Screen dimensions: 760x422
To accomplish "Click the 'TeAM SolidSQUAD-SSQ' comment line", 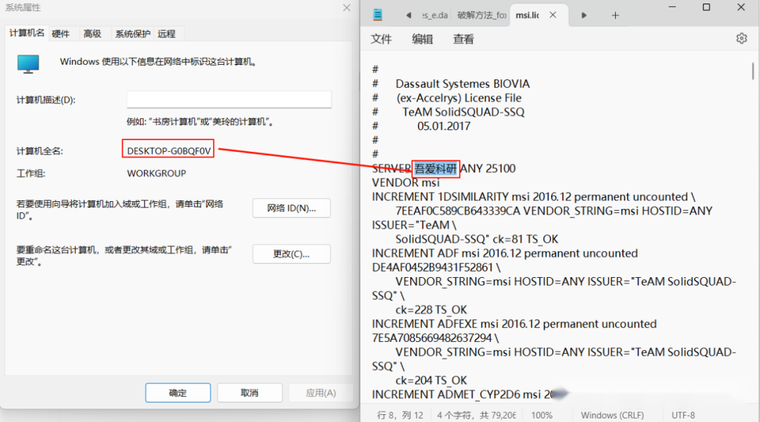I will pos(463,112).
